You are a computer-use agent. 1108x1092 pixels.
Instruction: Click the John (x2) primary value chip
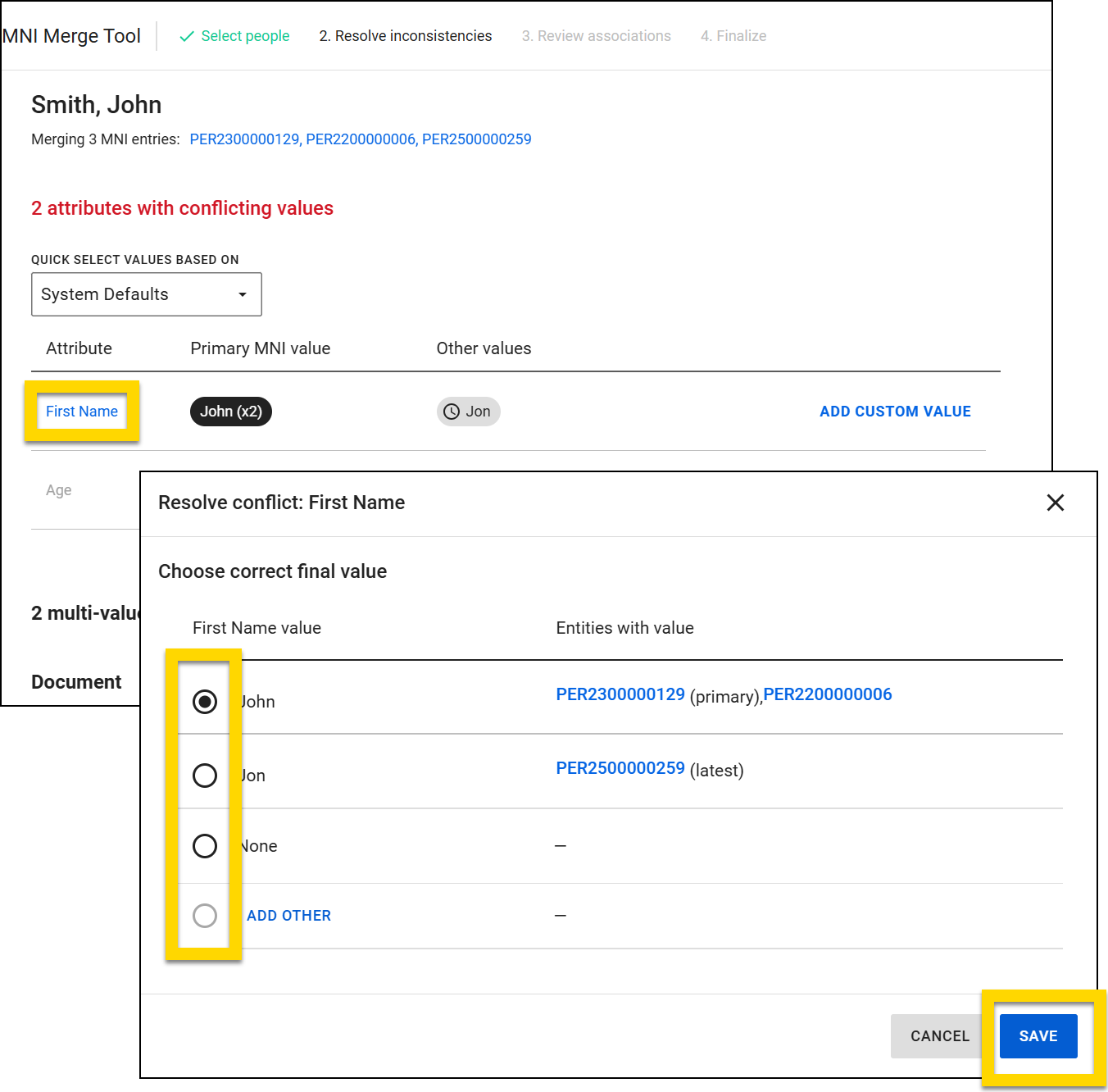coord(230,411)
